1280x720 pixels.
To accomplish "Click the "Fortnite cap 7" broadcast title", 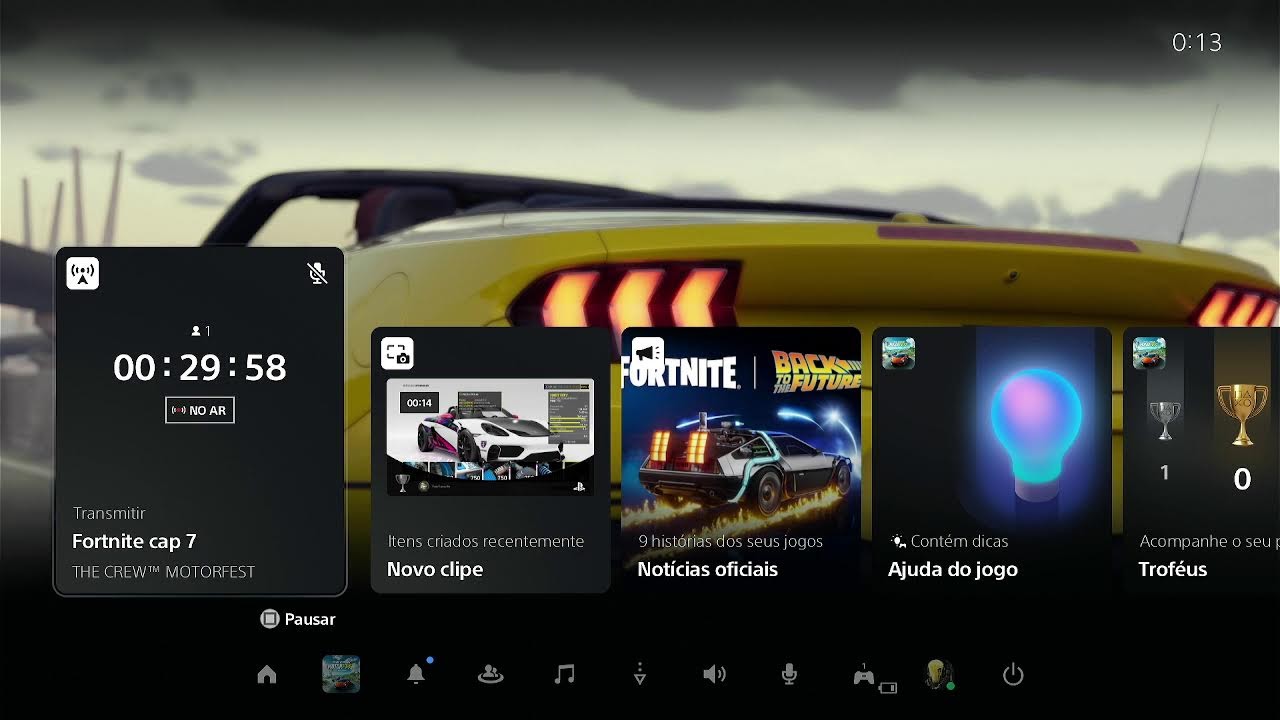I will (134, 542).
